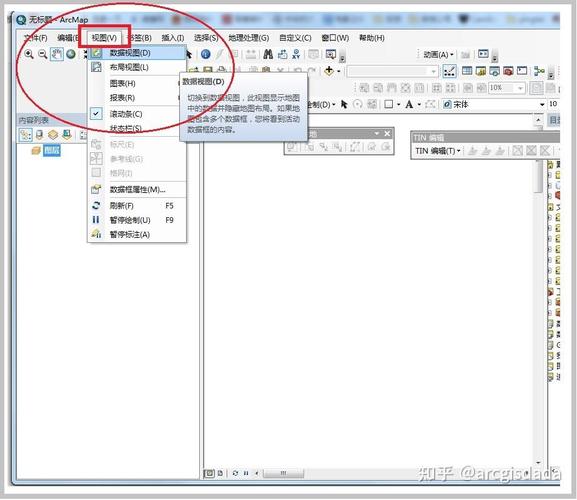
Task: Open the 选择(S) menu
Action: click(x=206, y=38)
